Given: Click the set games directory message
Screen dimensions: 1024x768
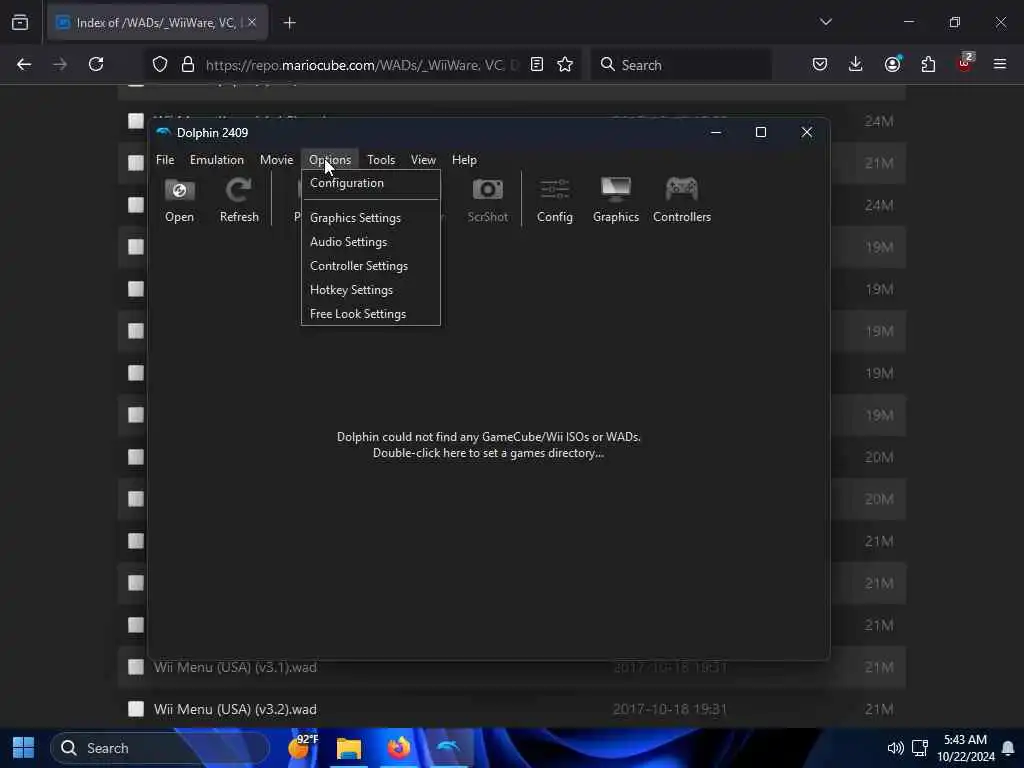Looking at the screenshot, I should pyautogui.click(x=488, y=445).
